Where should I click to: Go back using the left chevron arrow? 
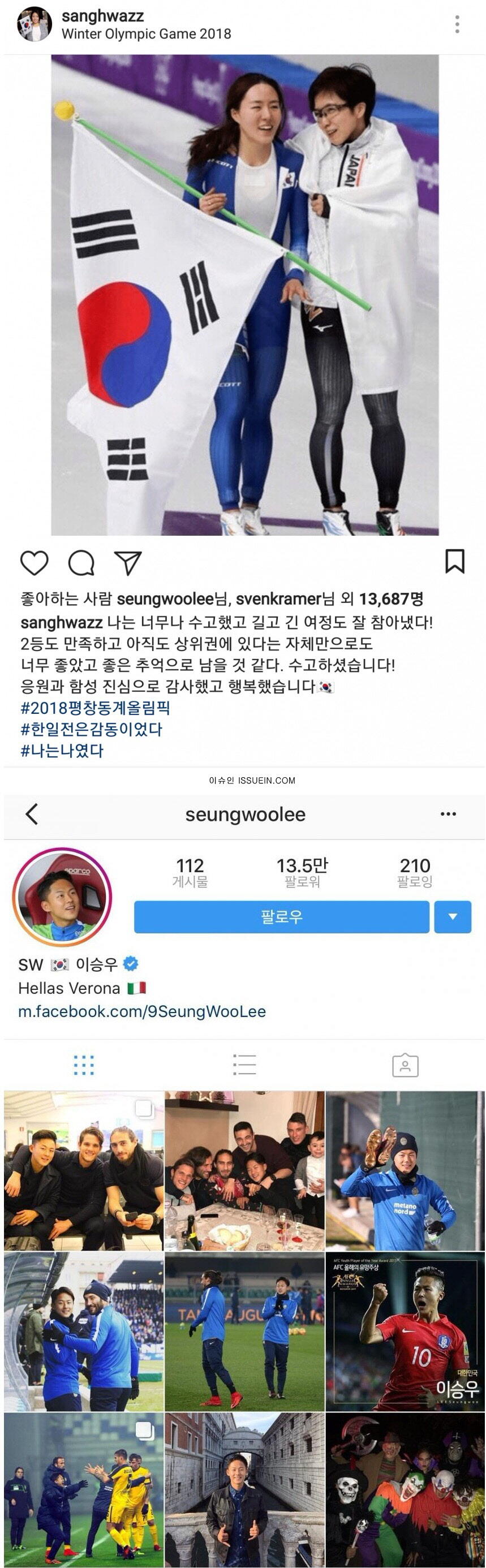tap(32, 814)
